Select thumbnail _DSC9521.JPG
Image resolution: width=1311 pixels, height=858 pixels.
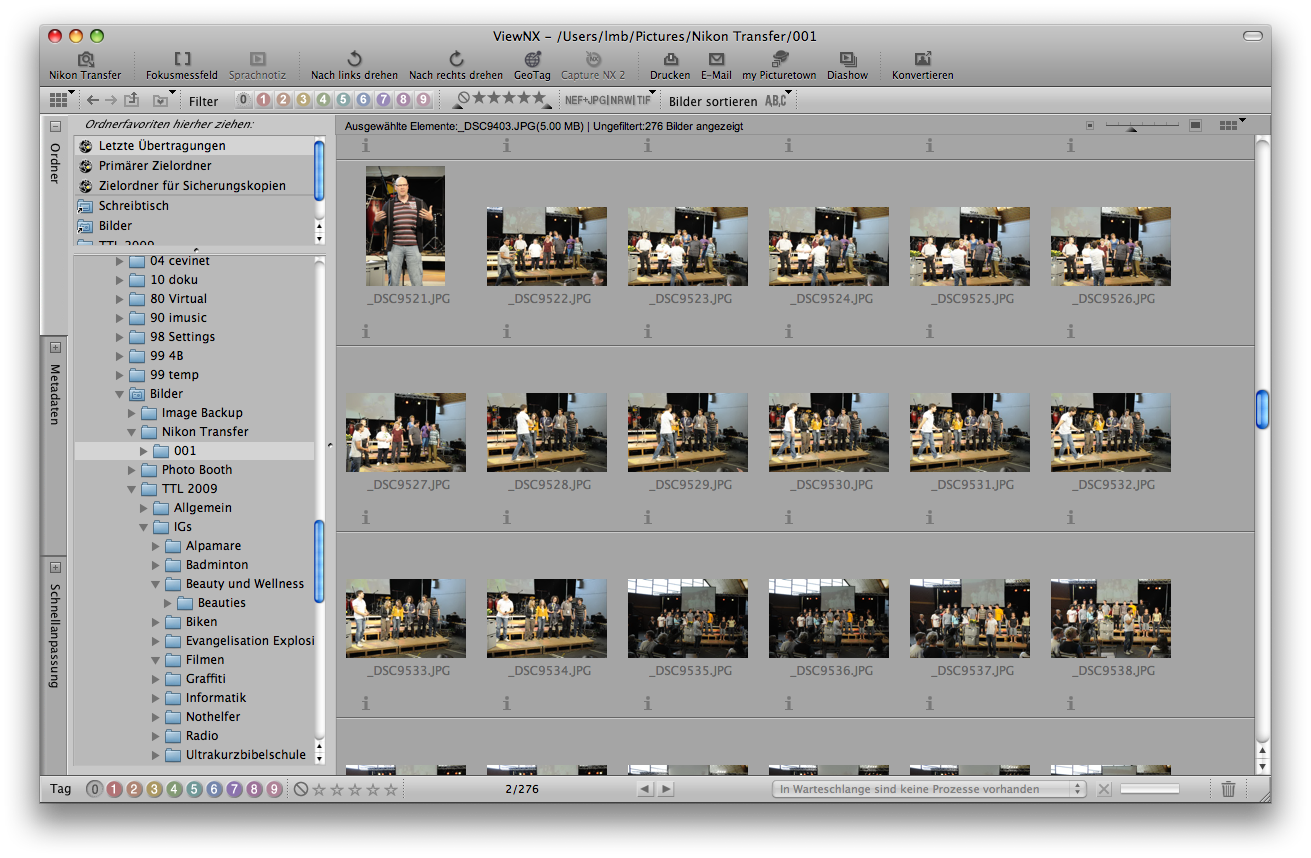(x=405, y=227)
